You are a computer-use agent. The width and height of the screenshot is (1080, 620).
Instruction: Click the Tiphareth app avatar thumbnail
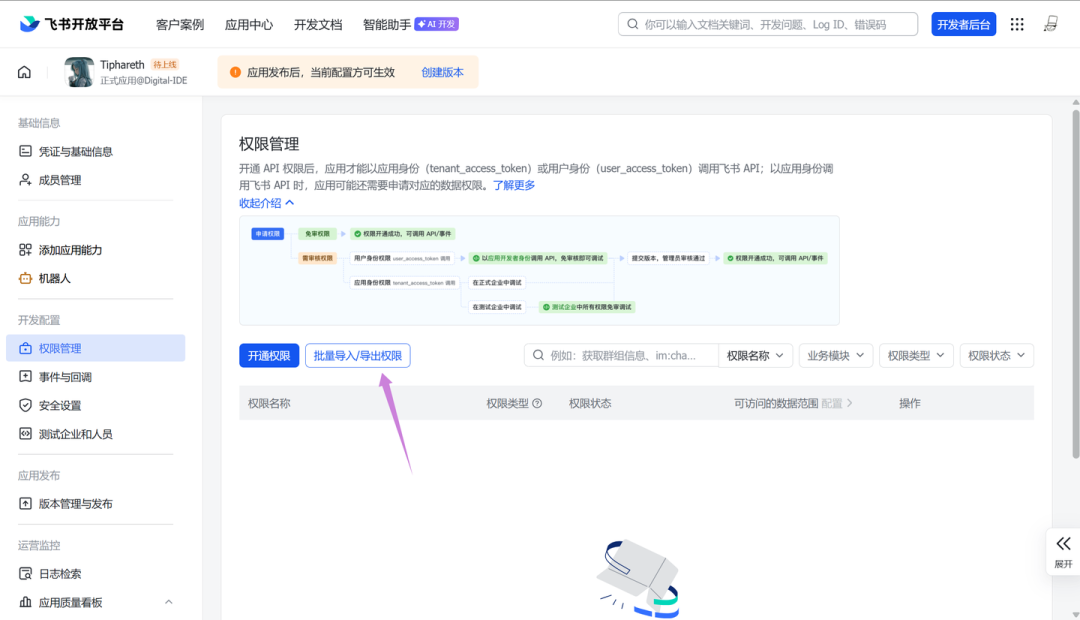click(80, 72)
